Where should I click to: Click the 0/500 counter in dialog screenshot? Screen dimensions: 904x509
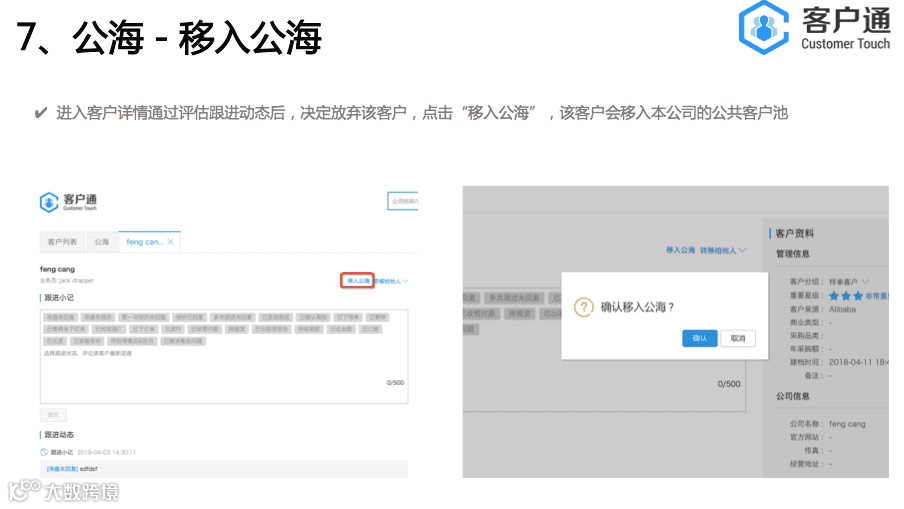tap(729, 384)
